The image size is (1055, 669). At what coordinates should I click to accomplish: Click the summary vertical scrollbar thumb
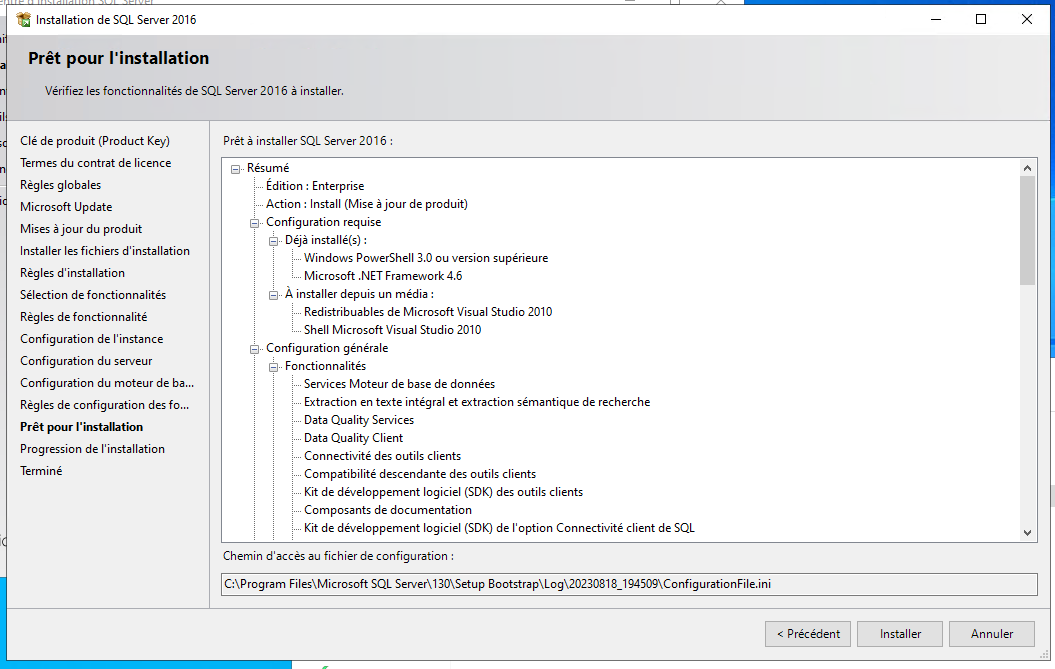[1027, 230]
